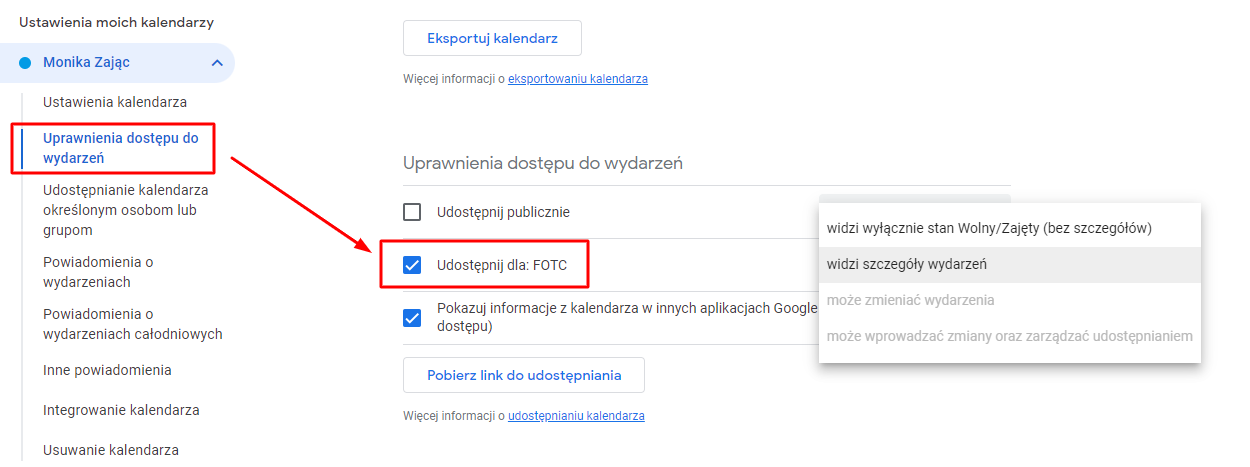1250x467 pixels.
Task: Uncheck Udostępnij dla: FOTC checkbox
Action: 412,265
